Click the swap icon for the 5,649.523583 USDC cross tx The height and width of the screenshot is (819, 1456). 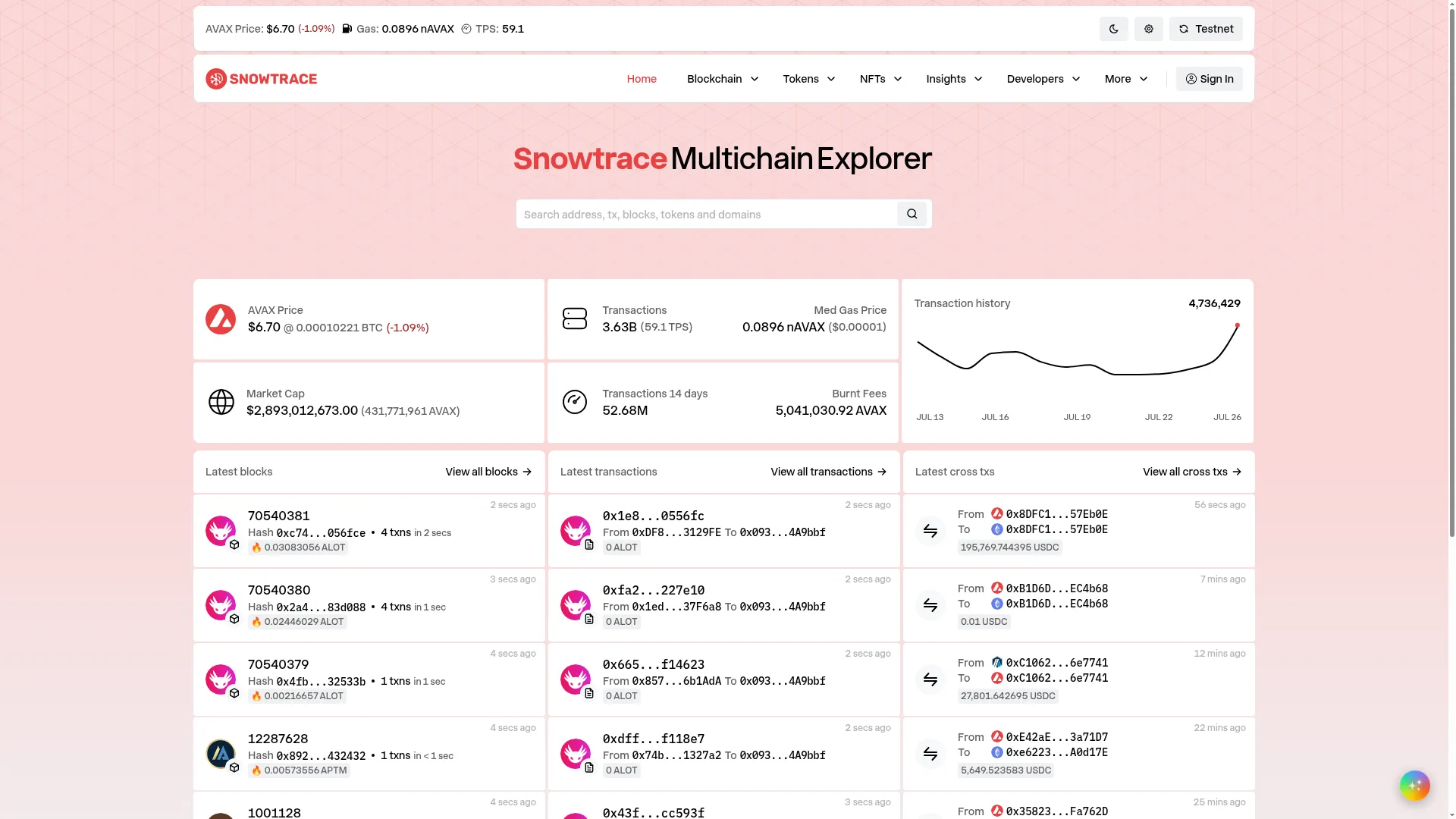[x=930, y=754]
